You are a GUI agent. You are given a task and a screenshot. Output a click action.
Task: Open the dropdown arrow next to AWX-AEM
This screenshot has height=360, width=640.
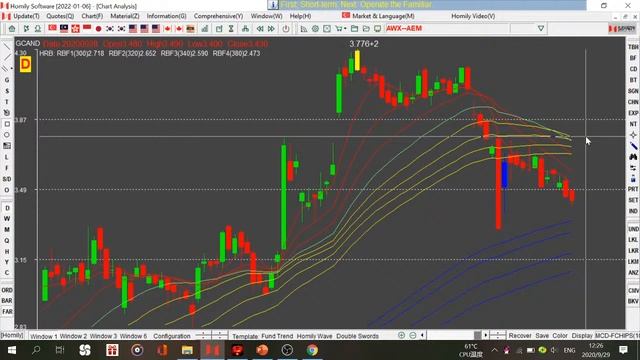click(x=541, y=29)
